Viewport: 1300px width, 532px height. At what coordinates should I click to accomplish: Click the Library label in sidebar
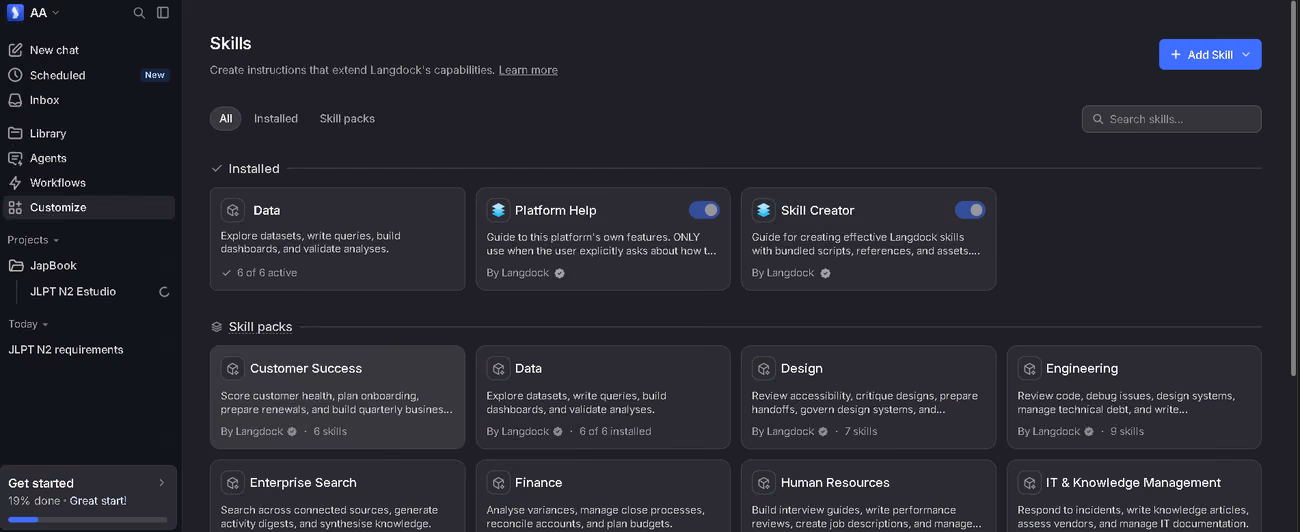click(x=48, y=133)
